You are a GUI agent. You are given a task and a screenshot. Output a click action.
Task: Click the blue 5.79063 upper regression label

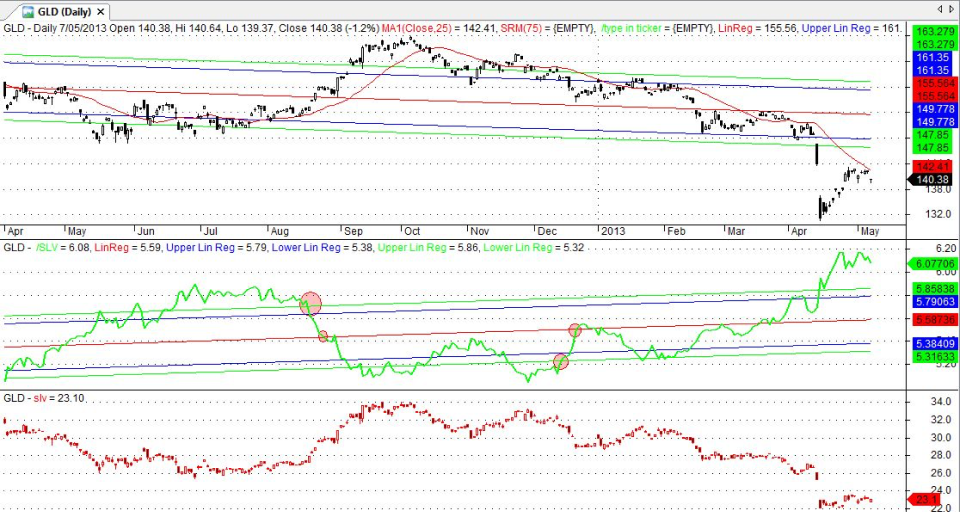point(933,302)
